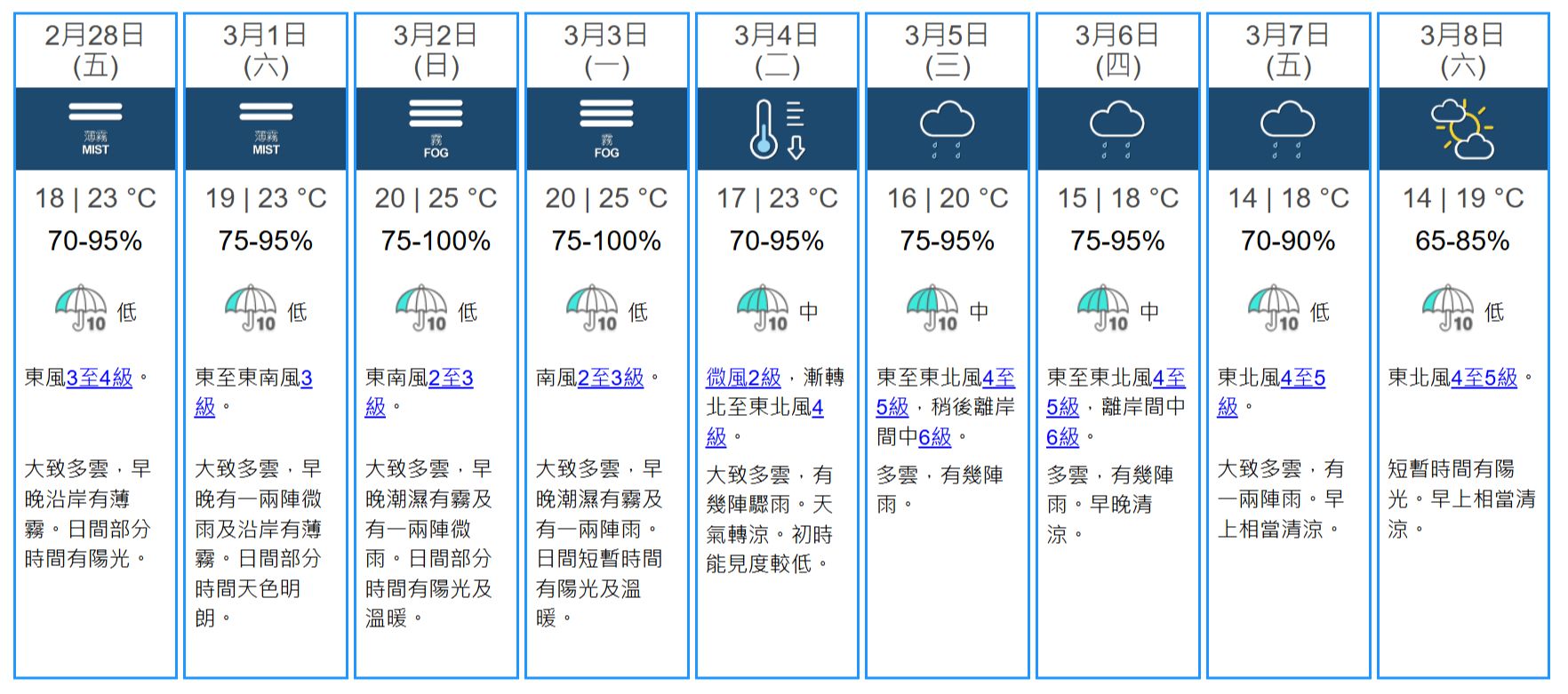
Task: Select the sunny intervals icon for March 8
Action: (1461, 129)
